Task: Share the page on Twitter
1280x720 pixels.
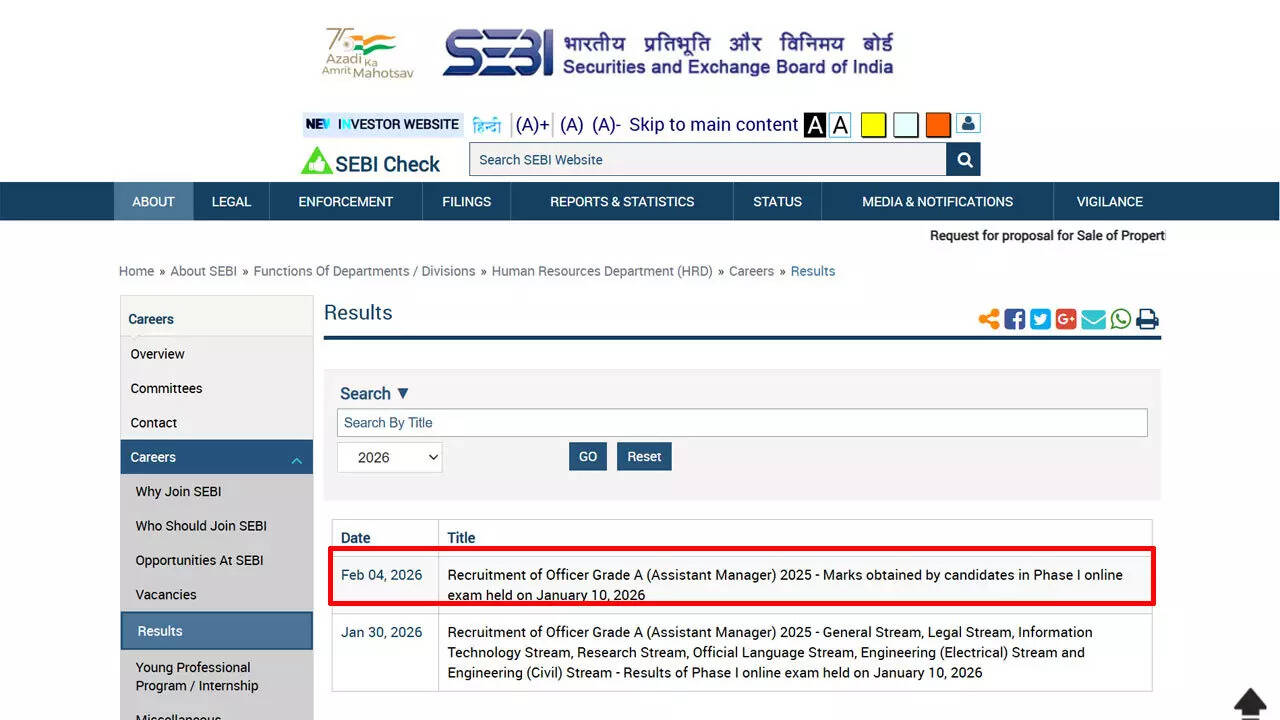Action: (x=1040, y=319)
